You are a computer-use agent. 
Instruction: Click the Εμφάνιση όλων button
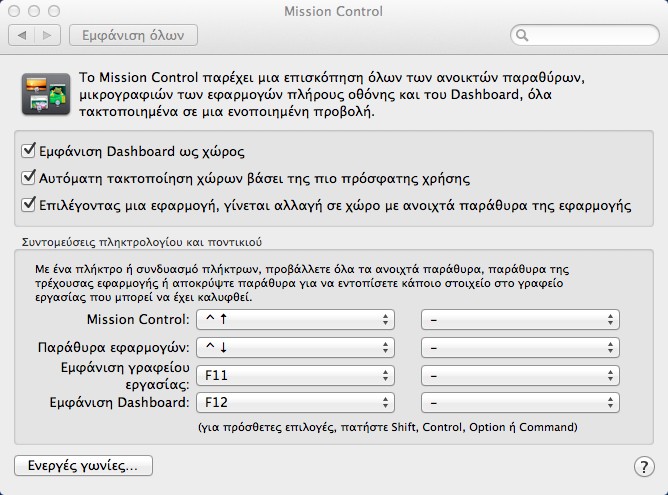pyautogui.click(x=133, y=35)
